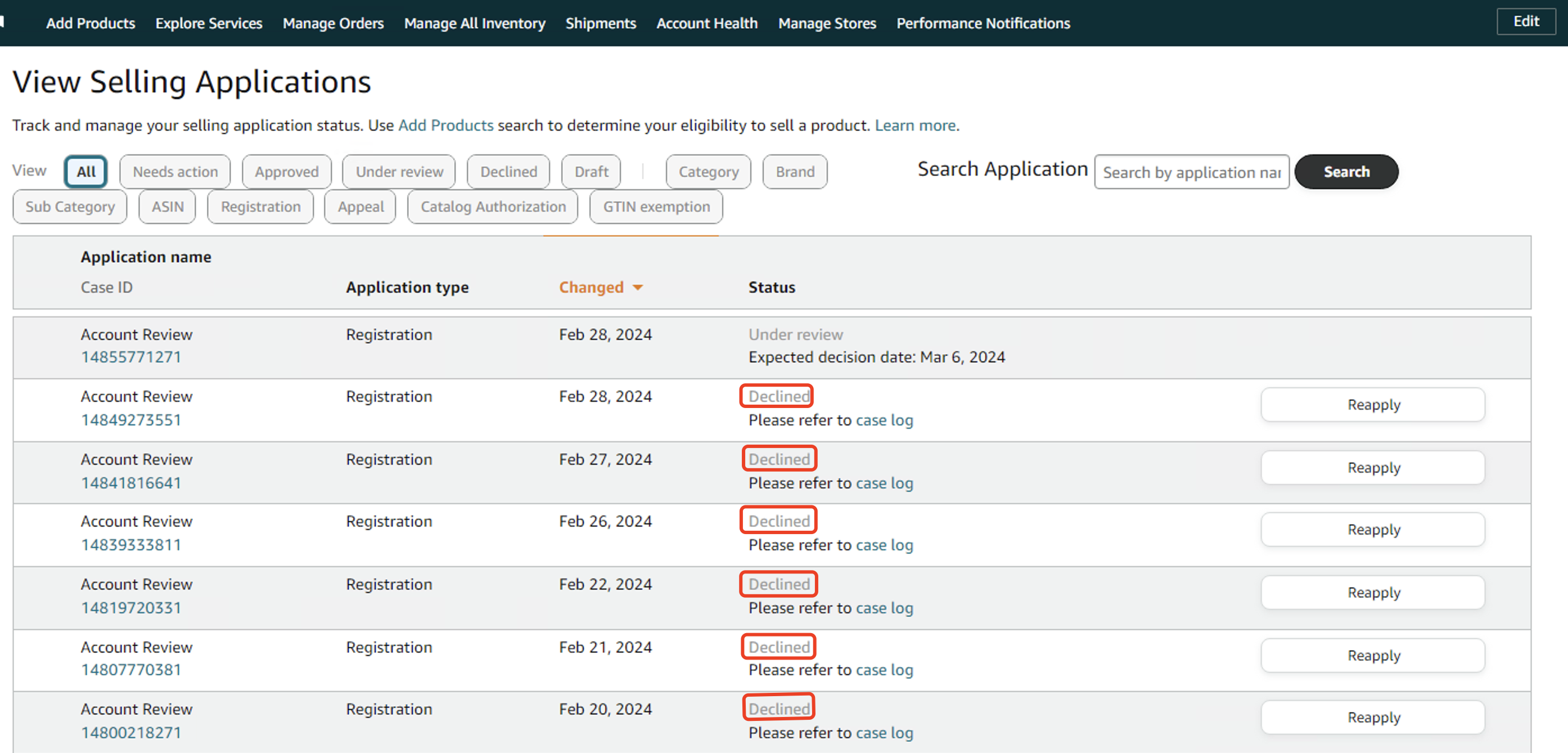Select the ASIN filter chip

(x=168, y=207)
